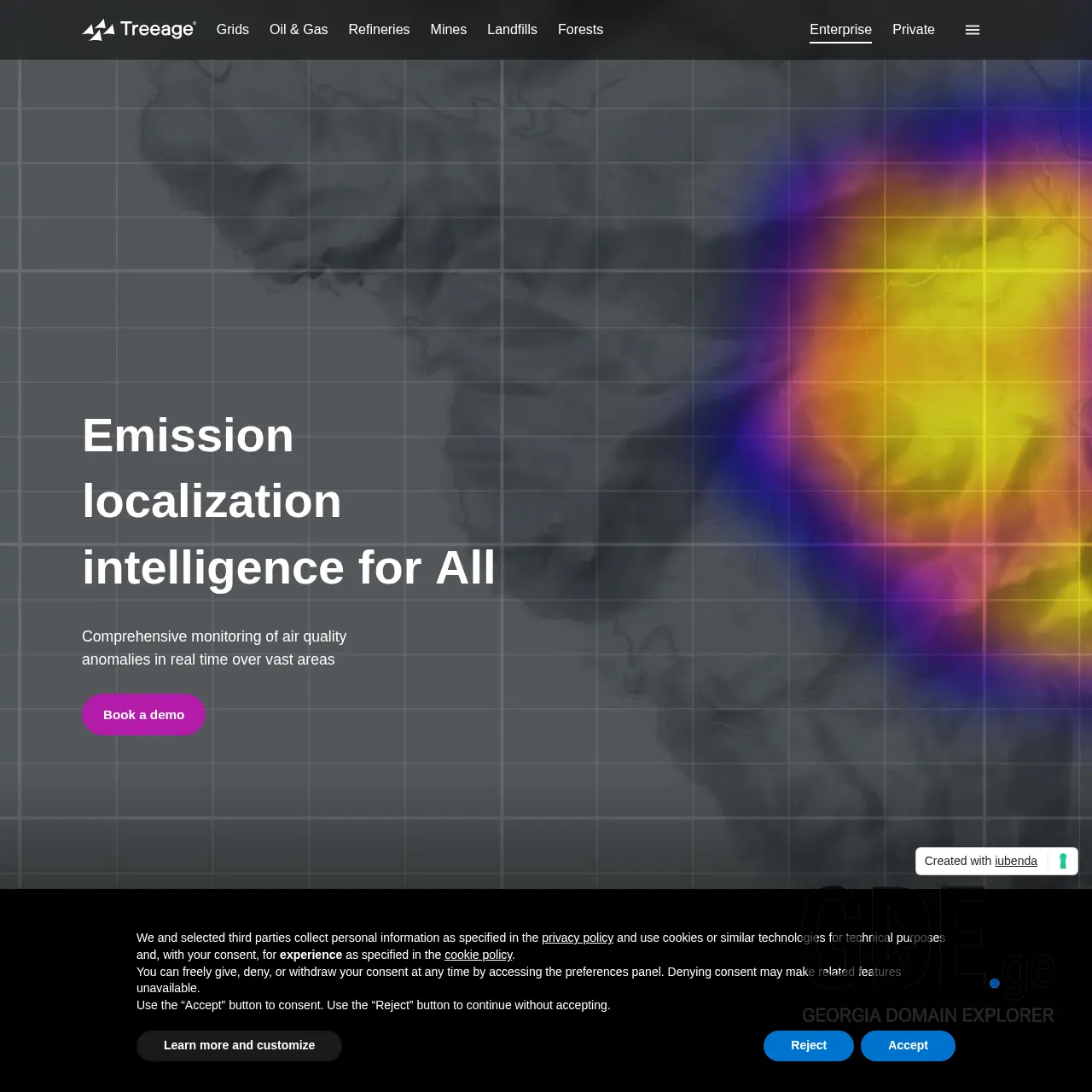This screenshot has height=1092, width=1092.
Task: Reject the cookie consent
Action: (x=807, y=1045)
